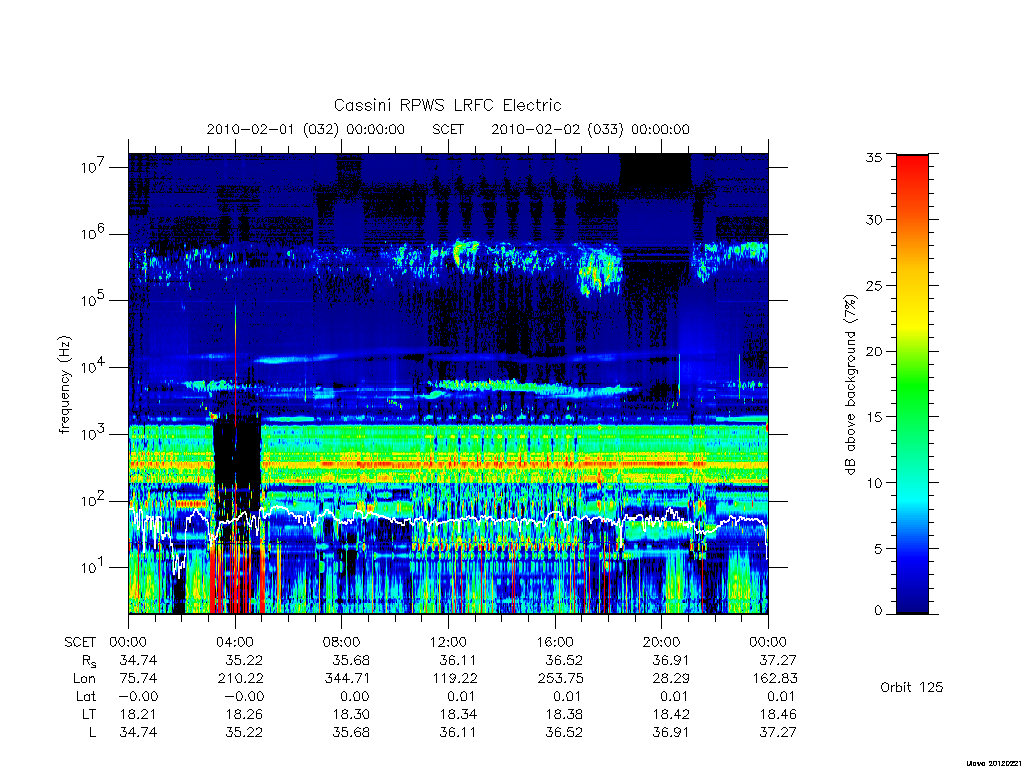Image resolution: width=1024 pixels, height=768 pixels.
Task: Click the colorbar tick label "10"
Action: (x=873, y=483)
